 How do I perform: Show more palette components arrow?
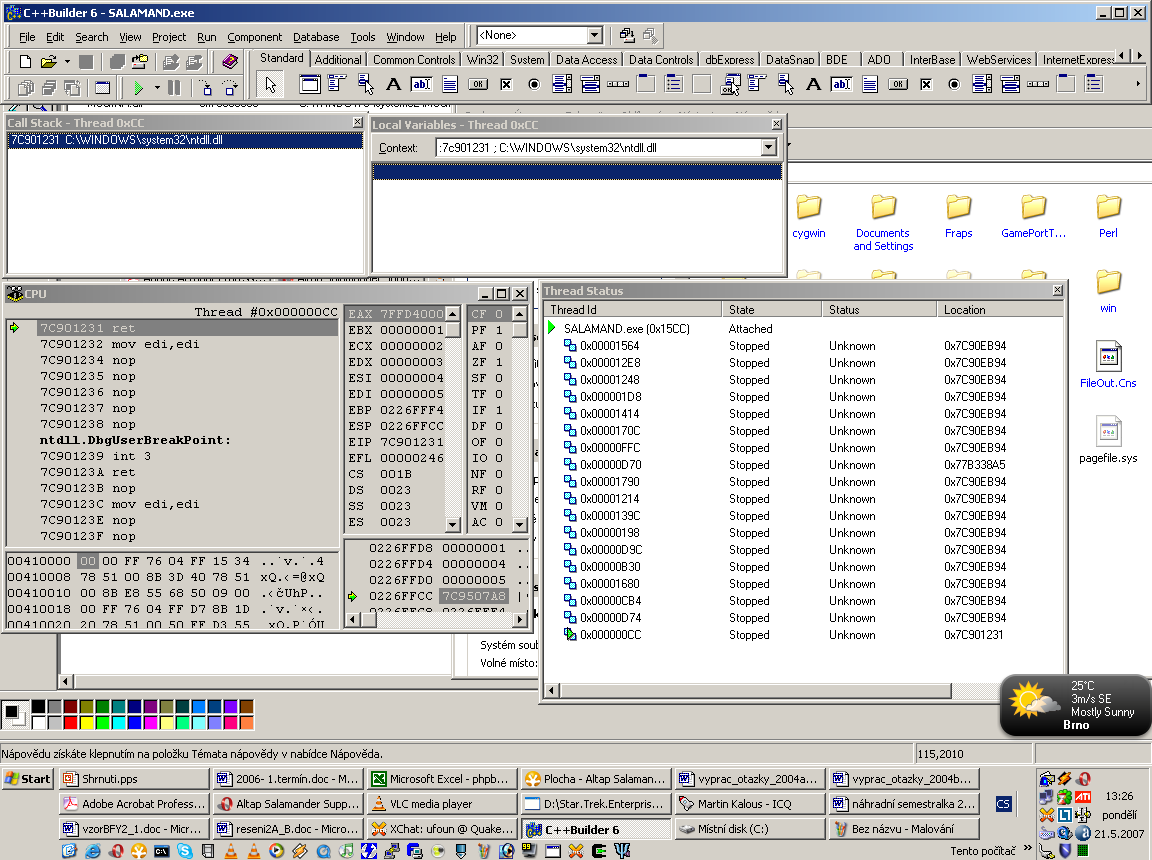pos(1138,84)
